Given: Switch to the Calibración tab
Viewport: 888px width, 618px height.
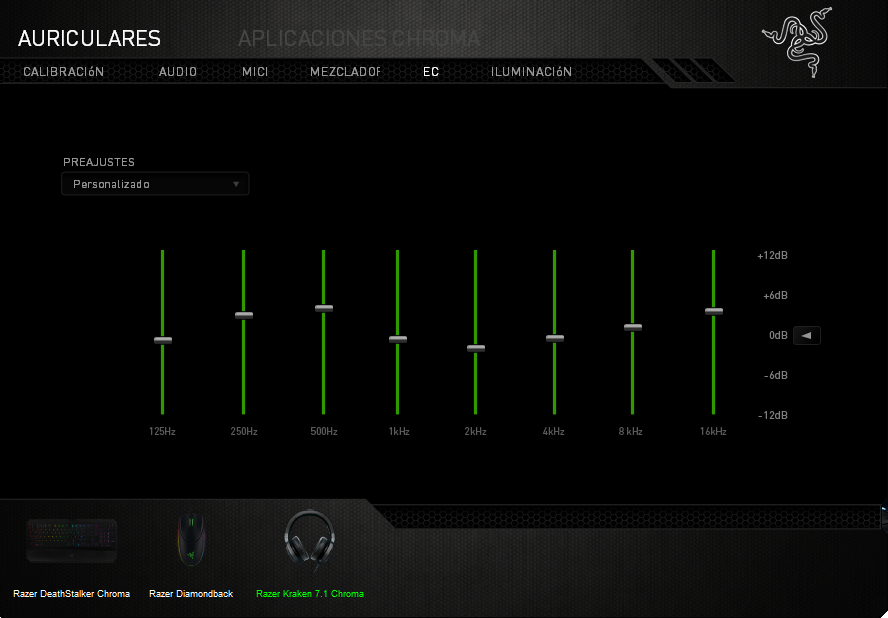Looking at the screenshot, I should tap(63, 72).
